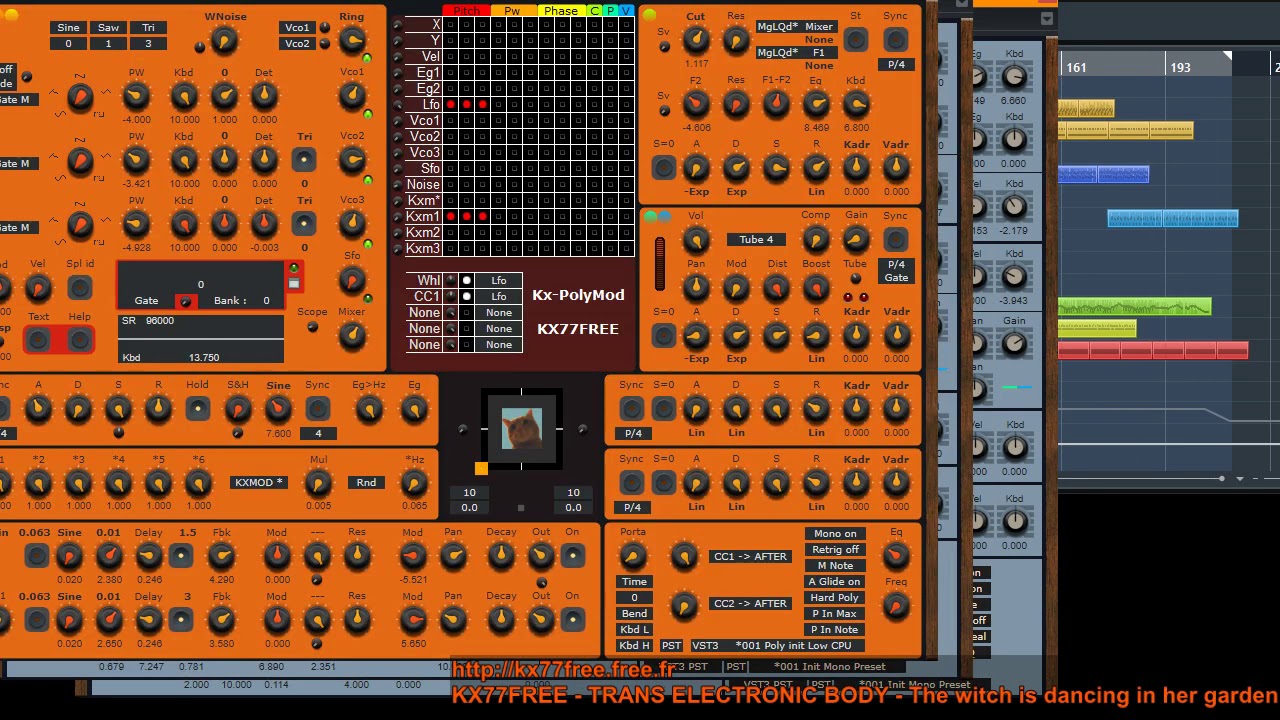
Task: Adjust the first Fbk delay knob
Action: coord(222,556)
